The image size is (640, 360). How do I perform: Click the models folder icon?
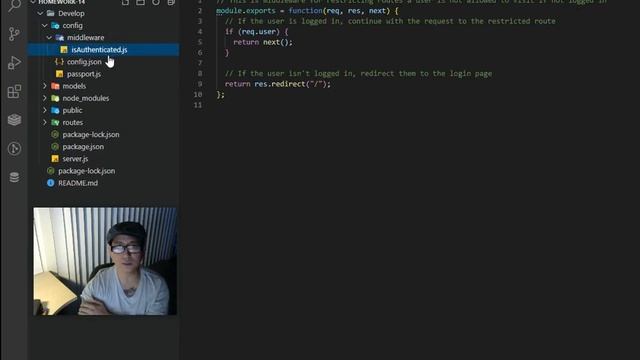point(55,86)
